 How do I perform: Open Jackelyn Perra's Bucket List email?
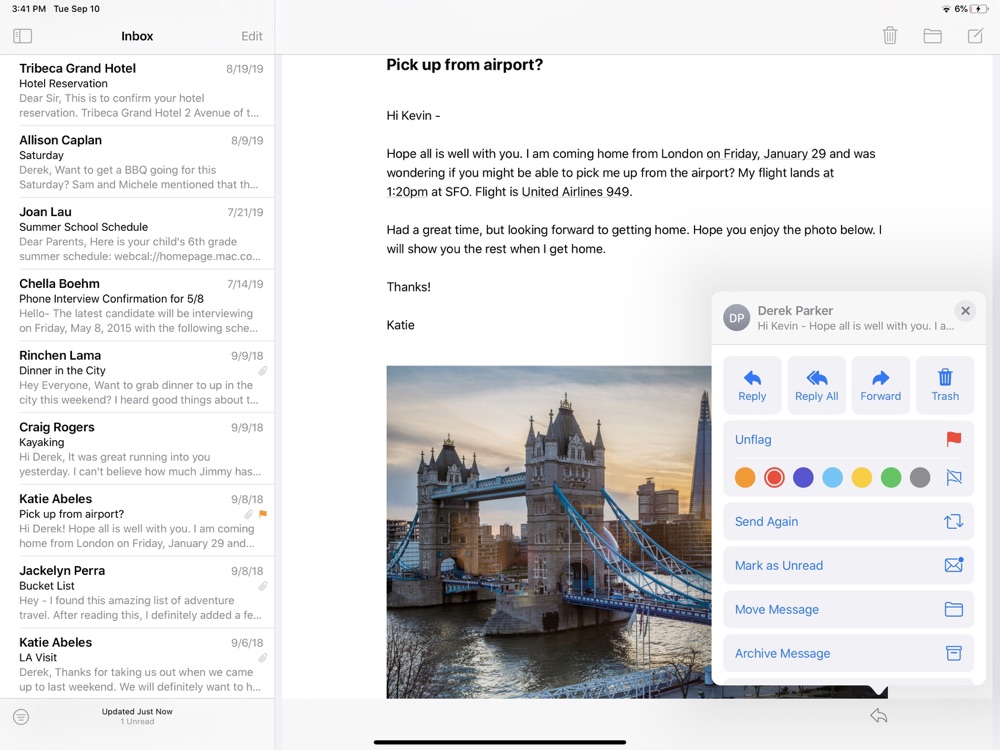pyautogui.click(x=137, y=592)
